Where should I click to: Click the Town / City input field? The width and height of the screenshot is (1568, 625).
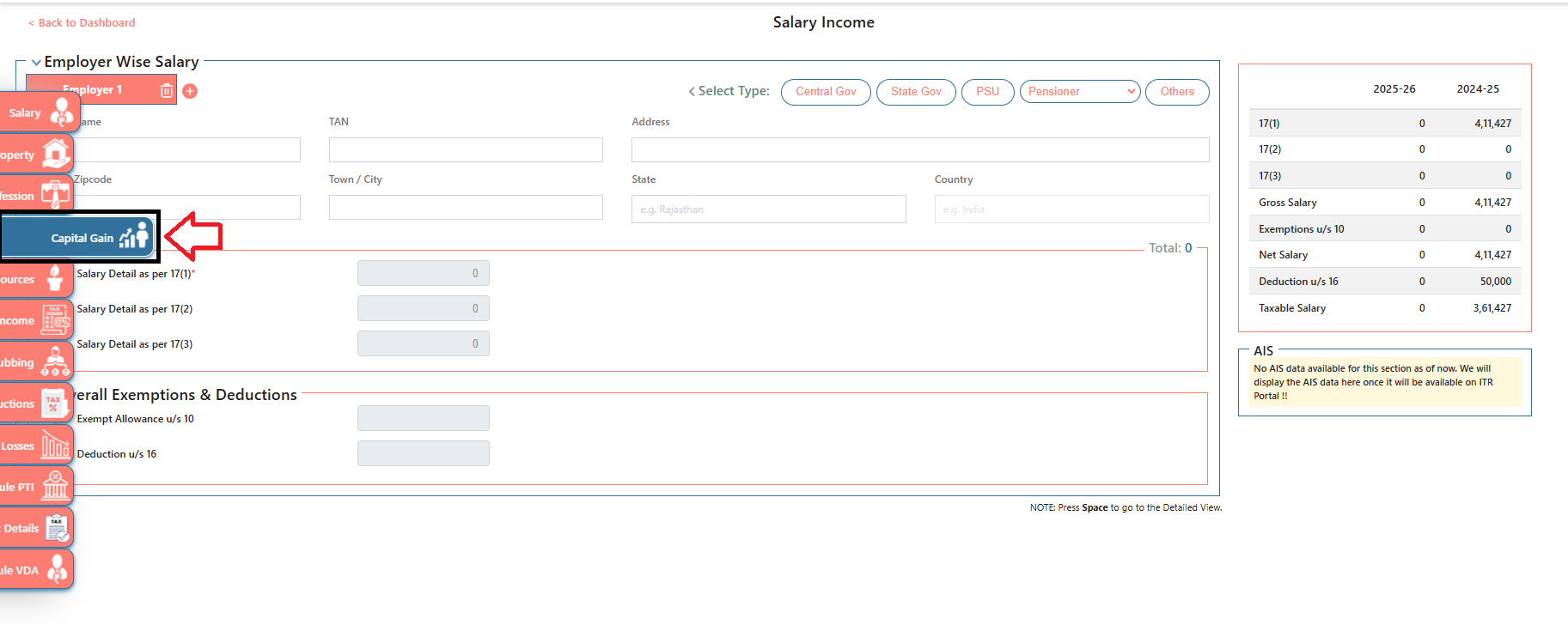466,208
